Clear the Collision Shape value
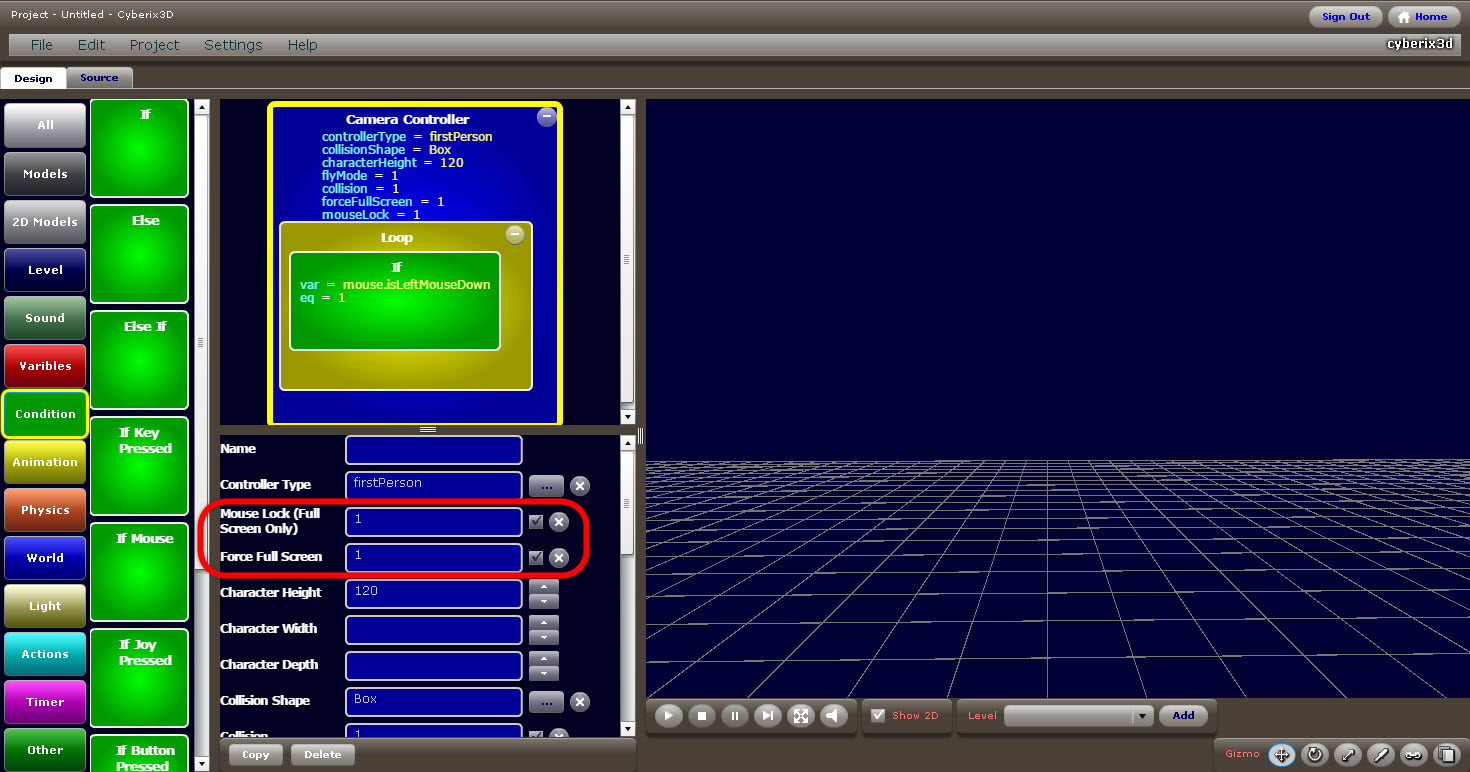The width and height of the screenshot is (1470, 772). pyautogui.click(x=579, y=703)
